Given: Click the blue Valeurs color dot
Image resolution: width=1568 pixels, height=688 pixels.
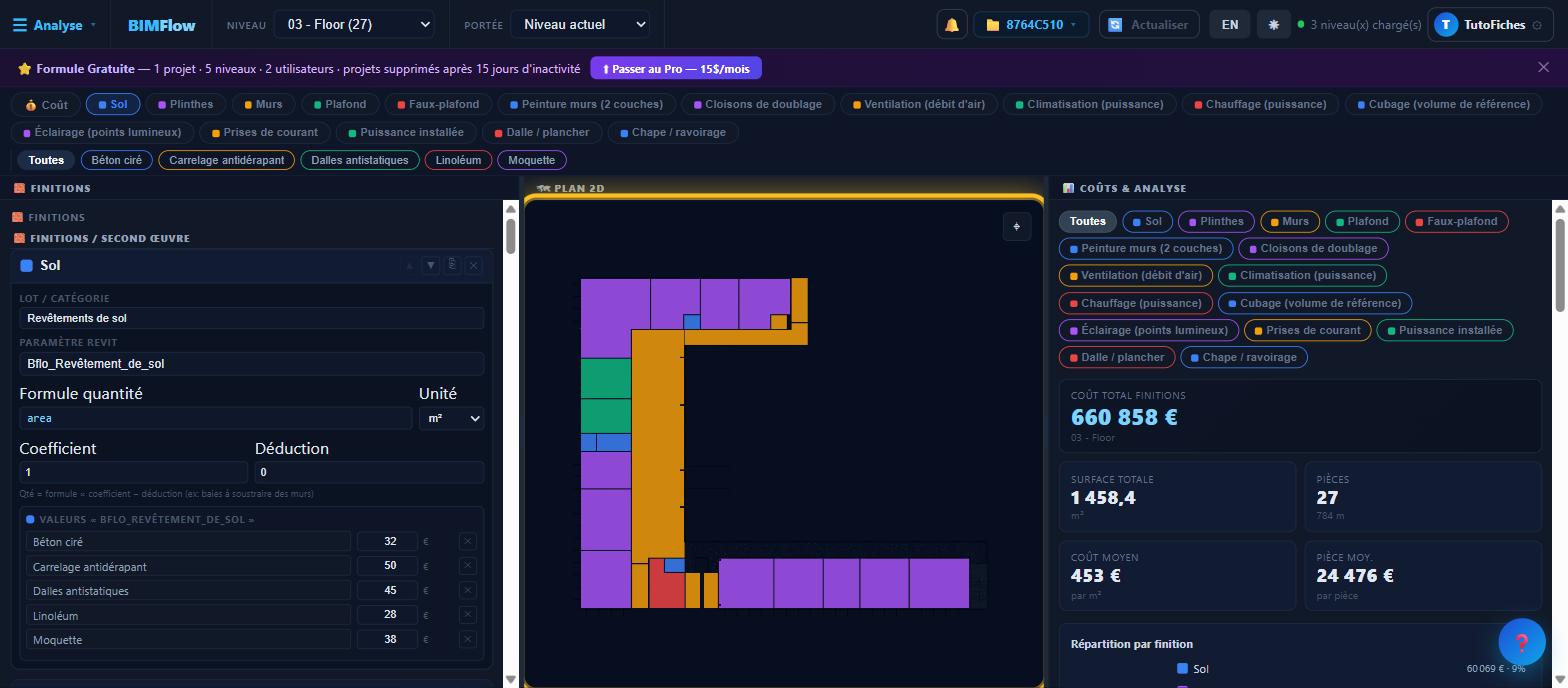Looking at the screenshot, I should pyautogui.click(x=30, y=519).
